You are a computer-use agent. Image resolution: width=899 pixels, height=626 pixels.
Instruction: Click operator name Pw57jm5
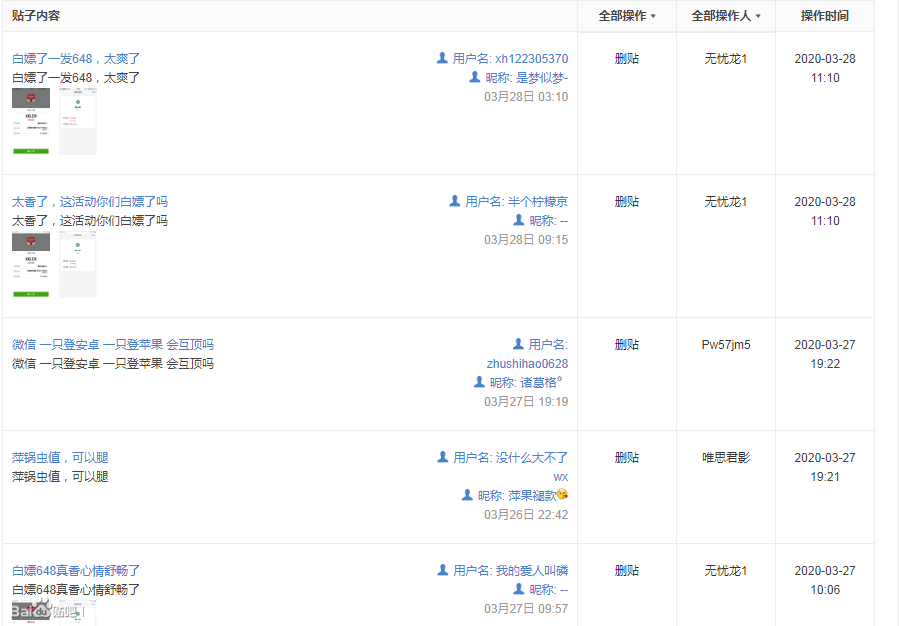coord(726,345)
